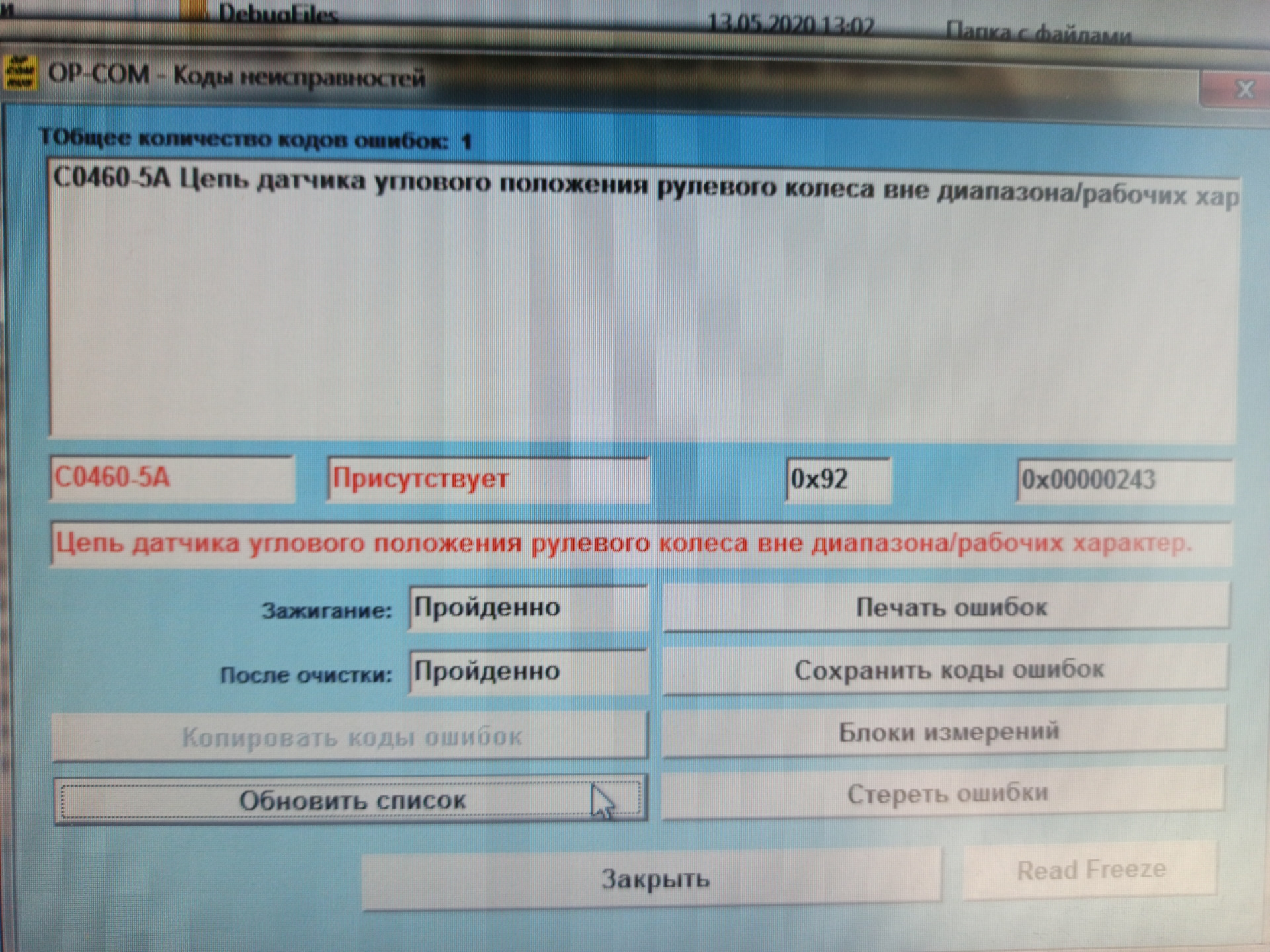Click the 0x92 value field

(837, 480)
